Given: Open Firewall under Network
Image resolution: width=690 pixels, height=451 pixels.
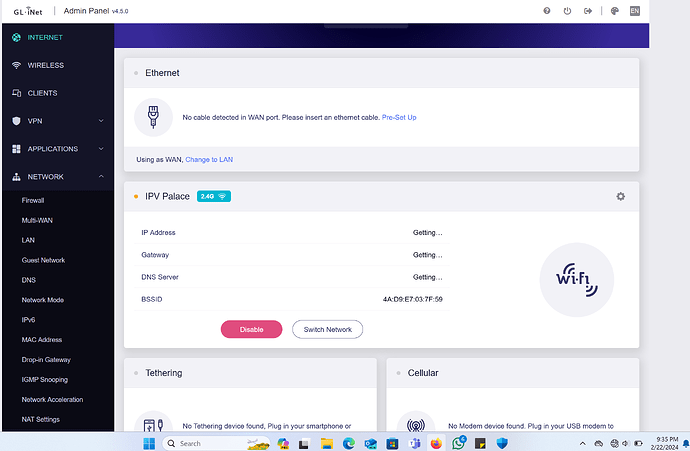Looking at the screenshot, I should 33,200.
